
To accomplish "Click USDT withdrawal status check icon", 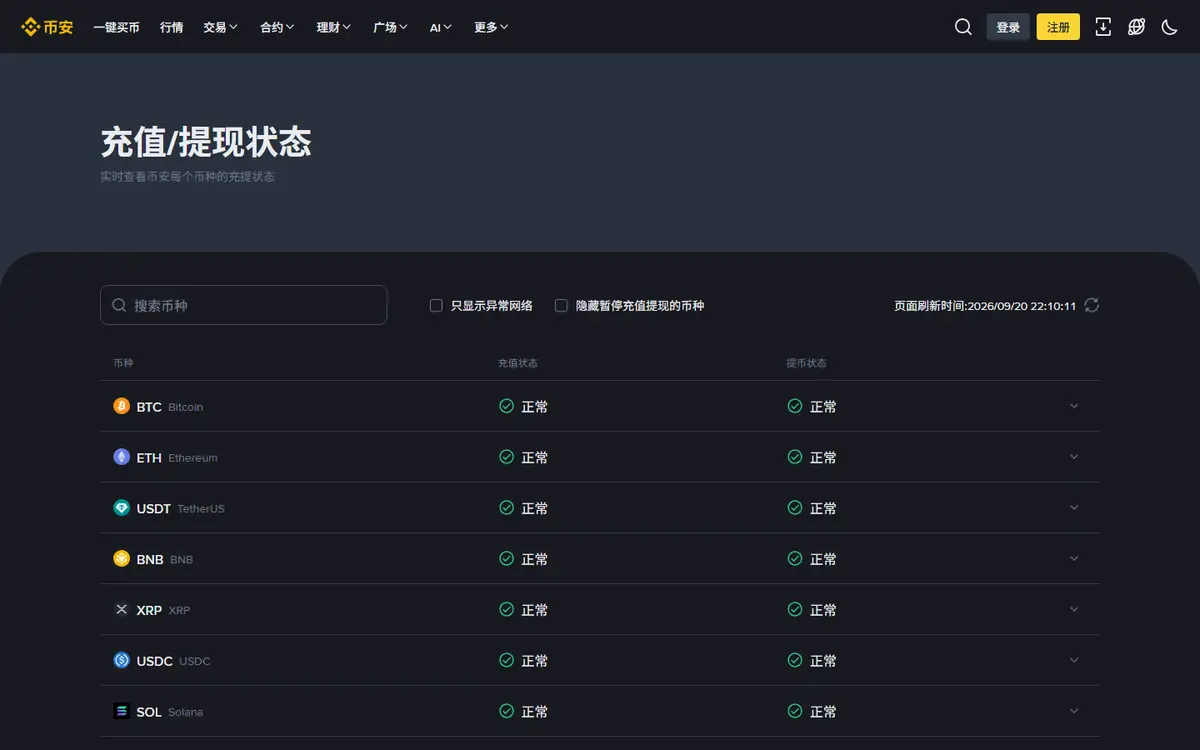I will tap(795, 508).
